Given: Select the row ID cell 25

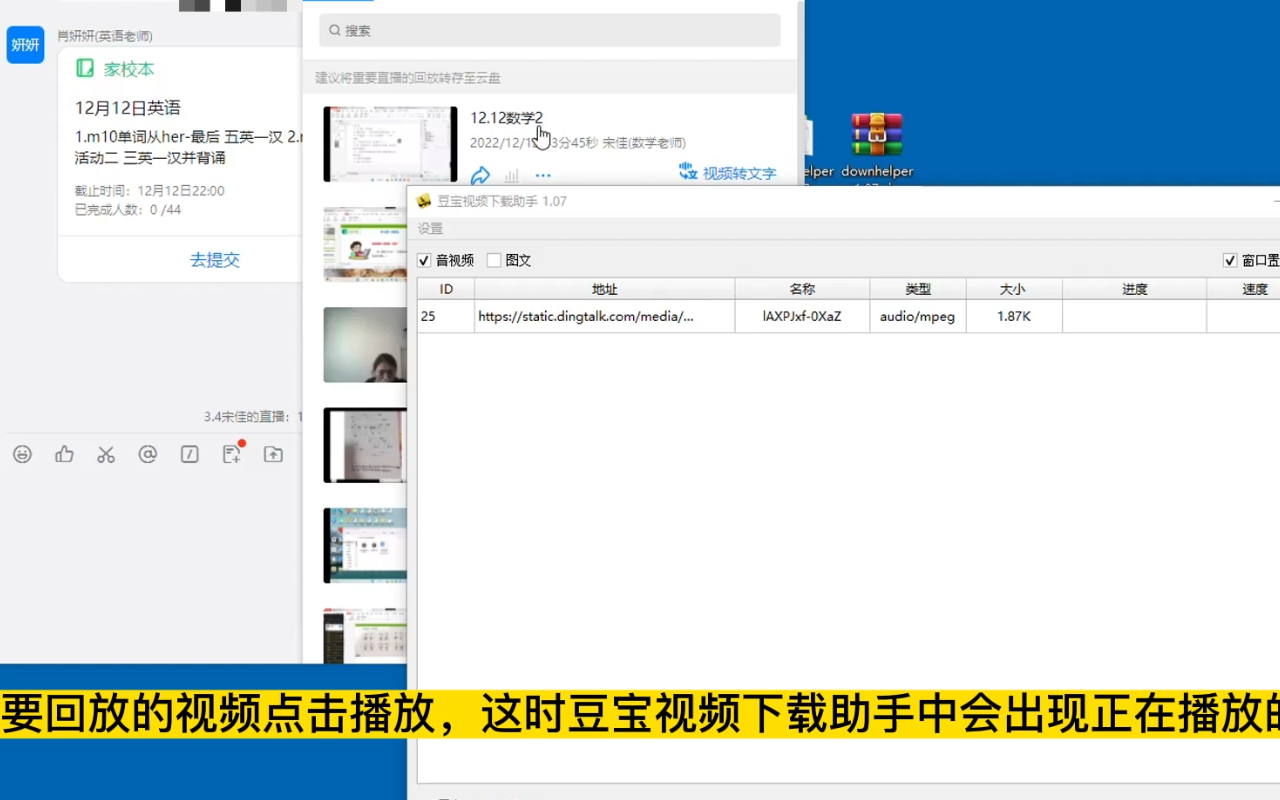Looking at the screenshot, I should pos(446,316).
